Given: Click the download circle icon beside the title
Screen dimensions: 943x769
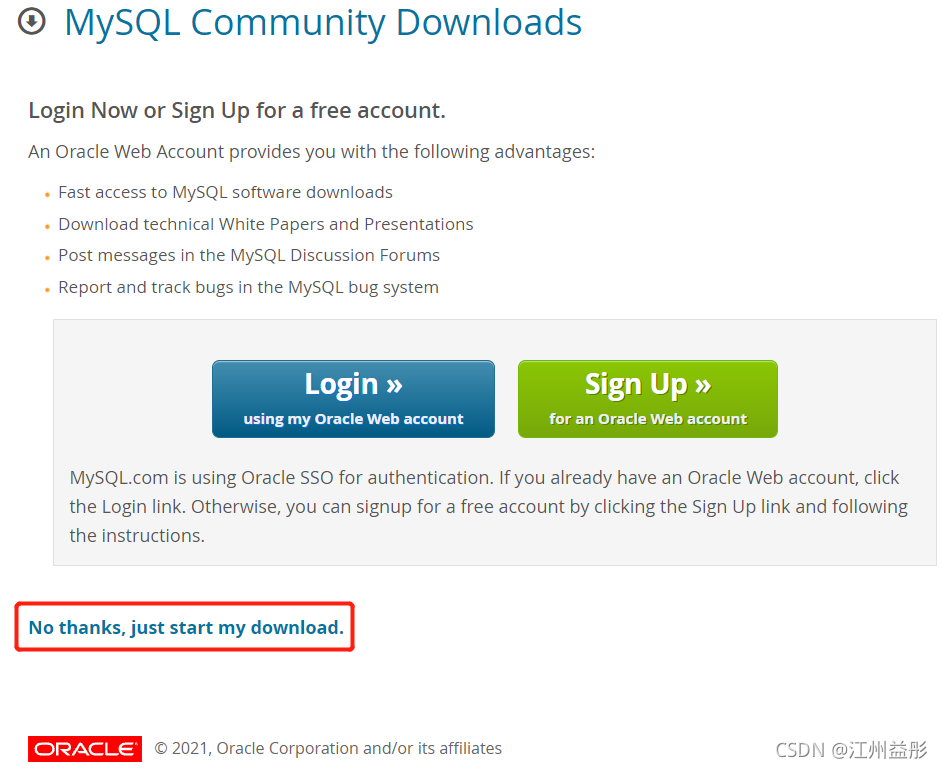Looking at the screenshot, I should 31,22.
